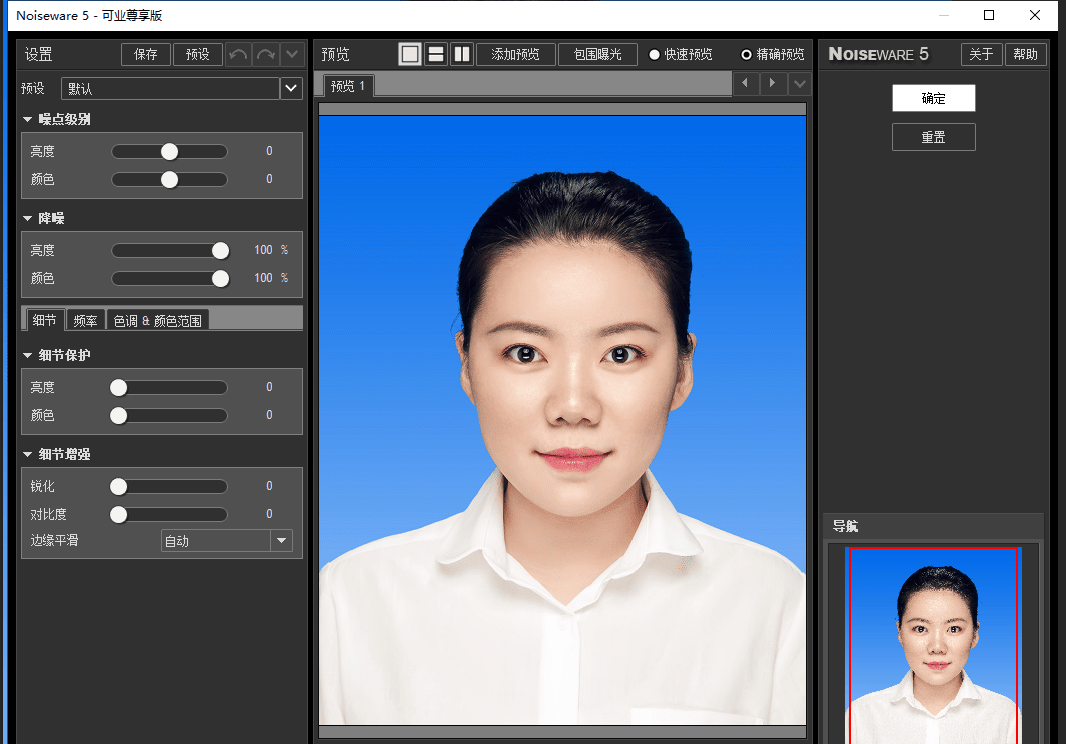Open 边缘平滑 dropdown set to 自动
This screenshot has height=744, width=1066.
(x=227, y=541)
